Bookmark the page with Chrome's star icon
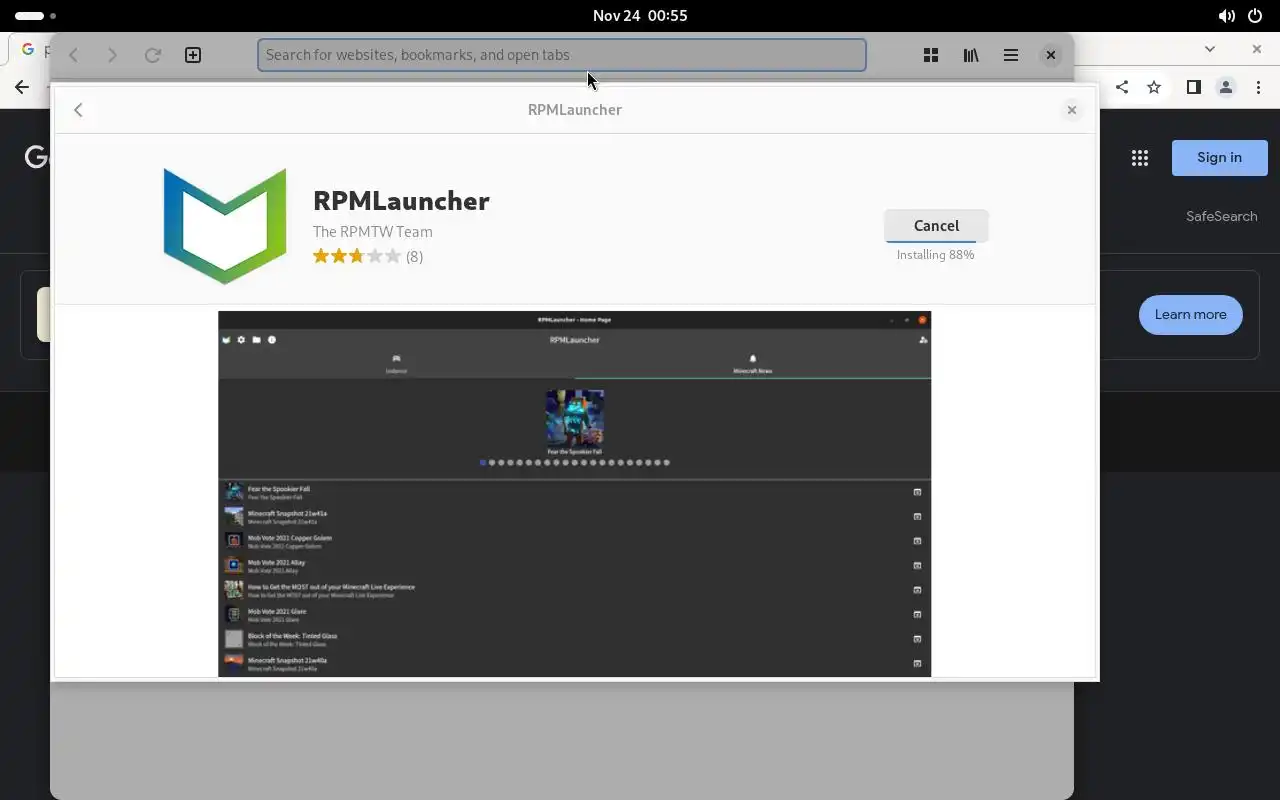The height and width of the screenshot is (800, 1280). 1154,87
